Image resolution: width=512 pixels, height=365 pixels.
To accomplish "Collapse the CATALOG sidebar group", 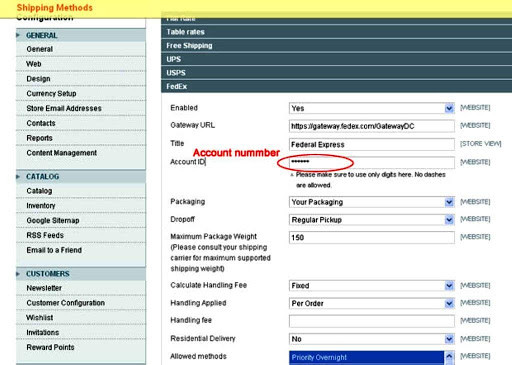I will point(81,177).
